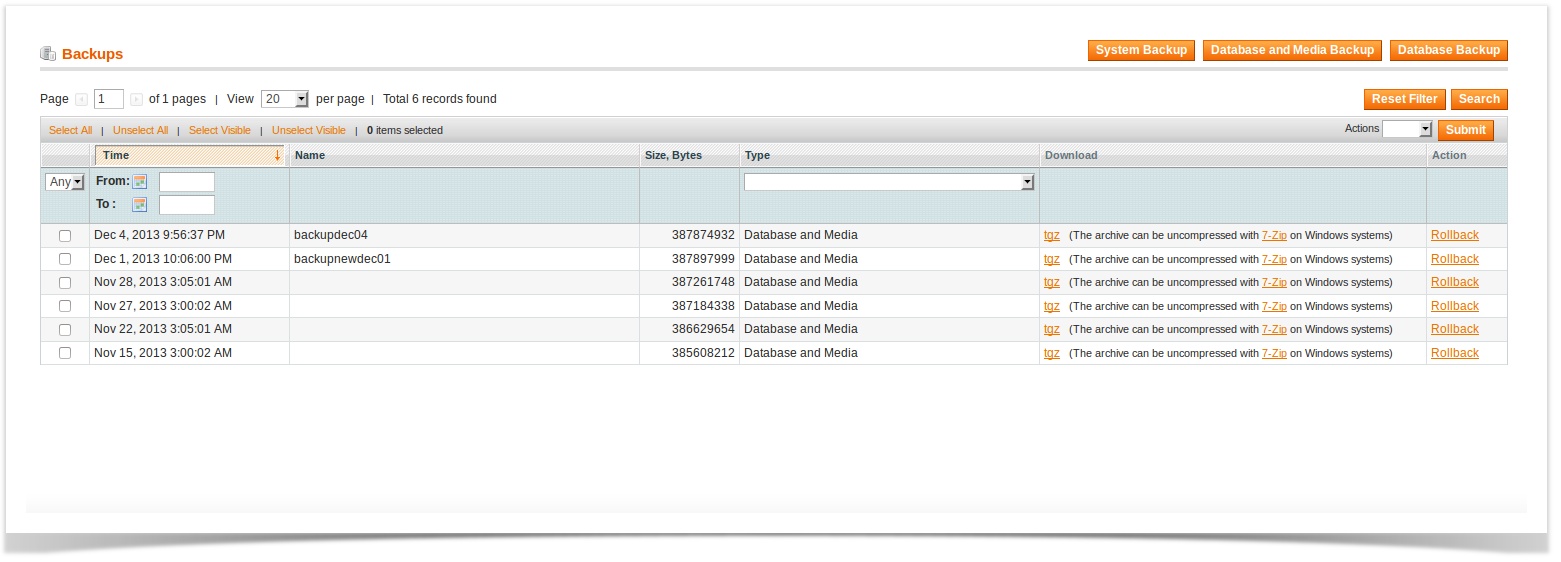Click Select Visible link
This screenshot has height=562, width=1561.
click(x=220, y=131)
